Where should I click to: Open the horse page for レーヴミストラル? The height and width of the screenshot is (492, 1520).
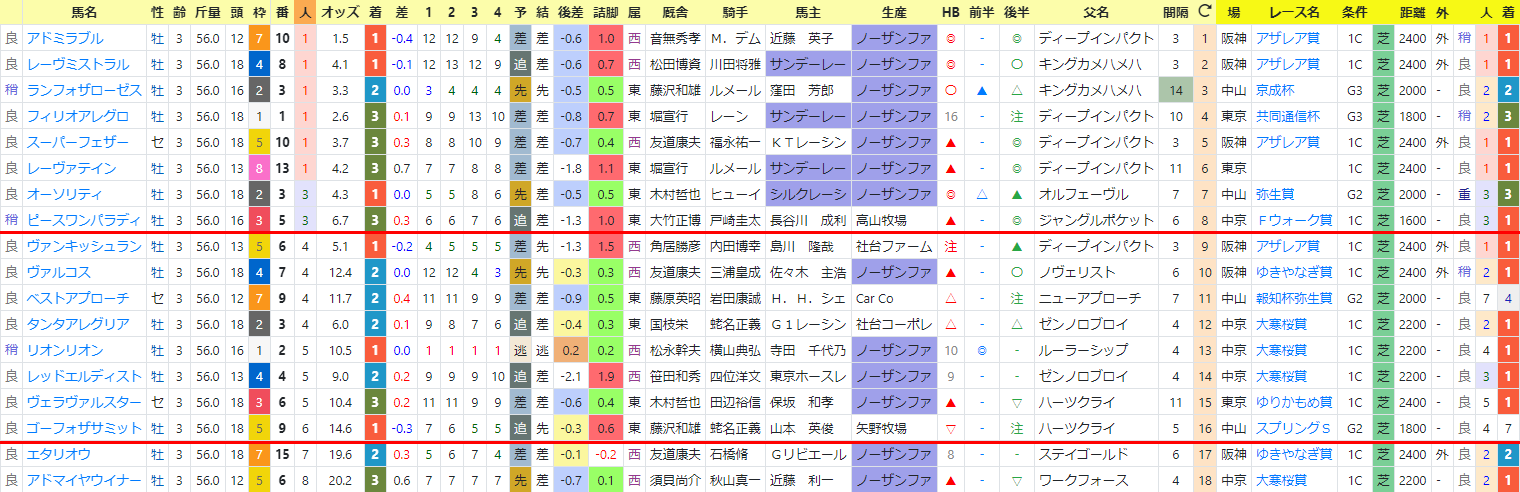(78, 65)
